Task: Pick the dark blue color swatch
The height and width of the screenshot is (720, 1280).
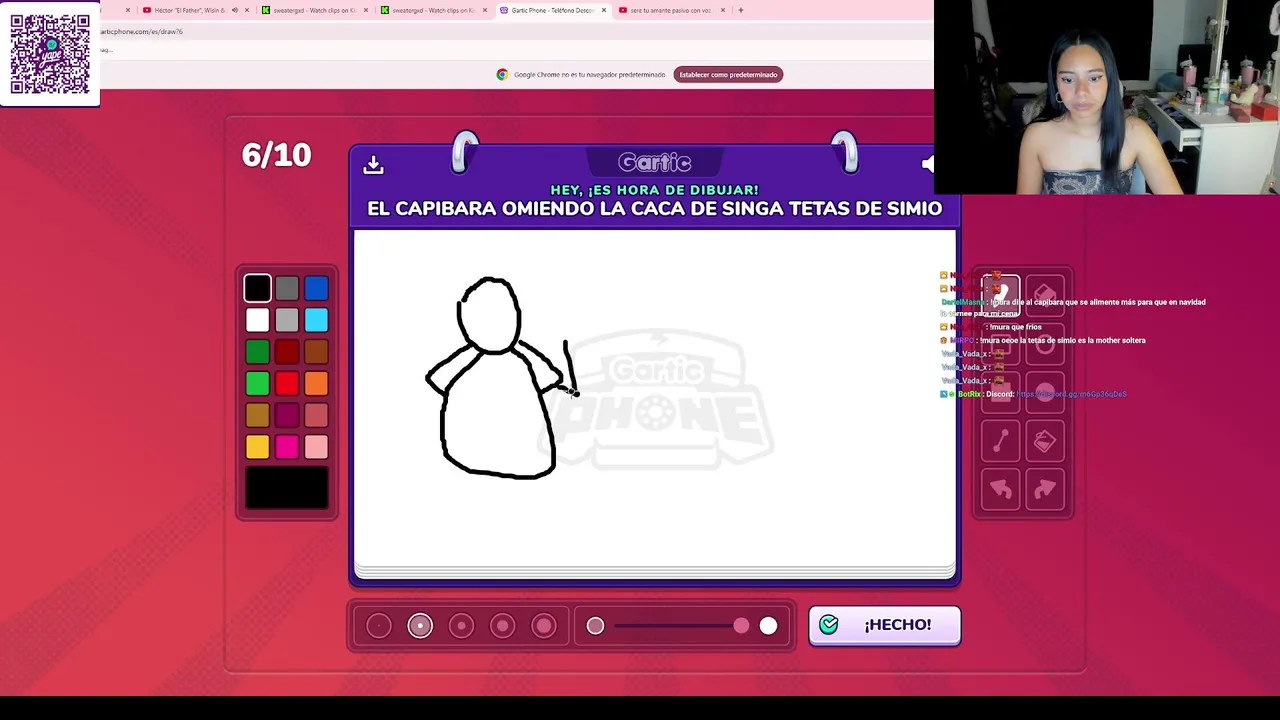Action: [316, 288]
